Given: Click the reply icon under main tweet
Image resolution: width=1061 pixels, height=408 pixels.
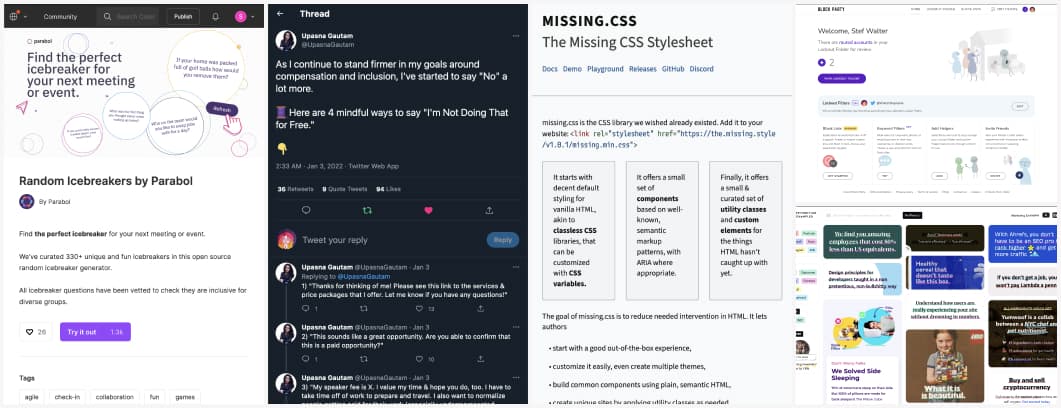Looking at the screenshot, I should coord(306,210).
